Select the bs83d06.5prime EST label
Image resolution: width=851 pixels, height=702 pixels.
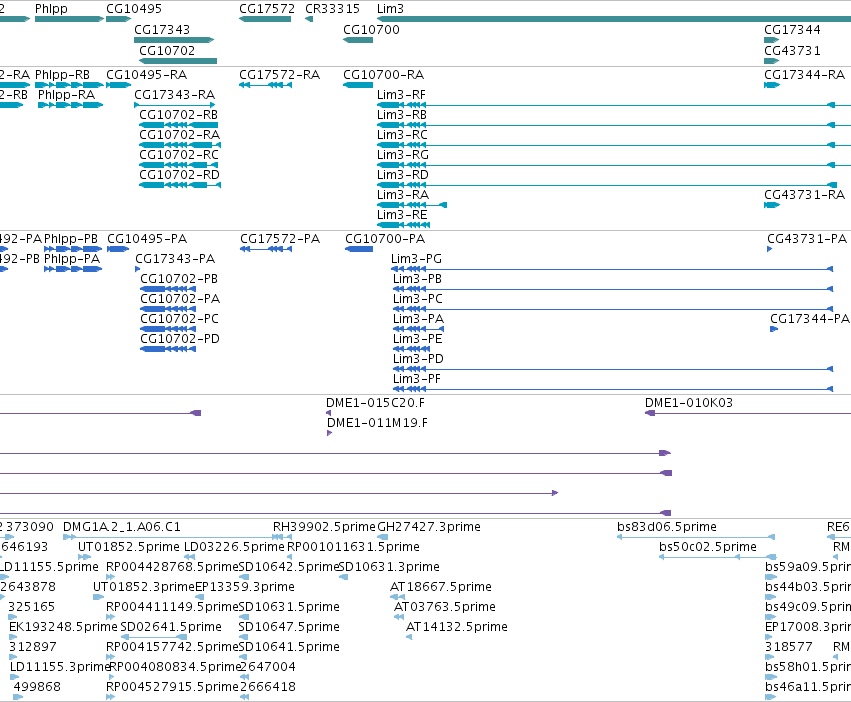(666, 527)
